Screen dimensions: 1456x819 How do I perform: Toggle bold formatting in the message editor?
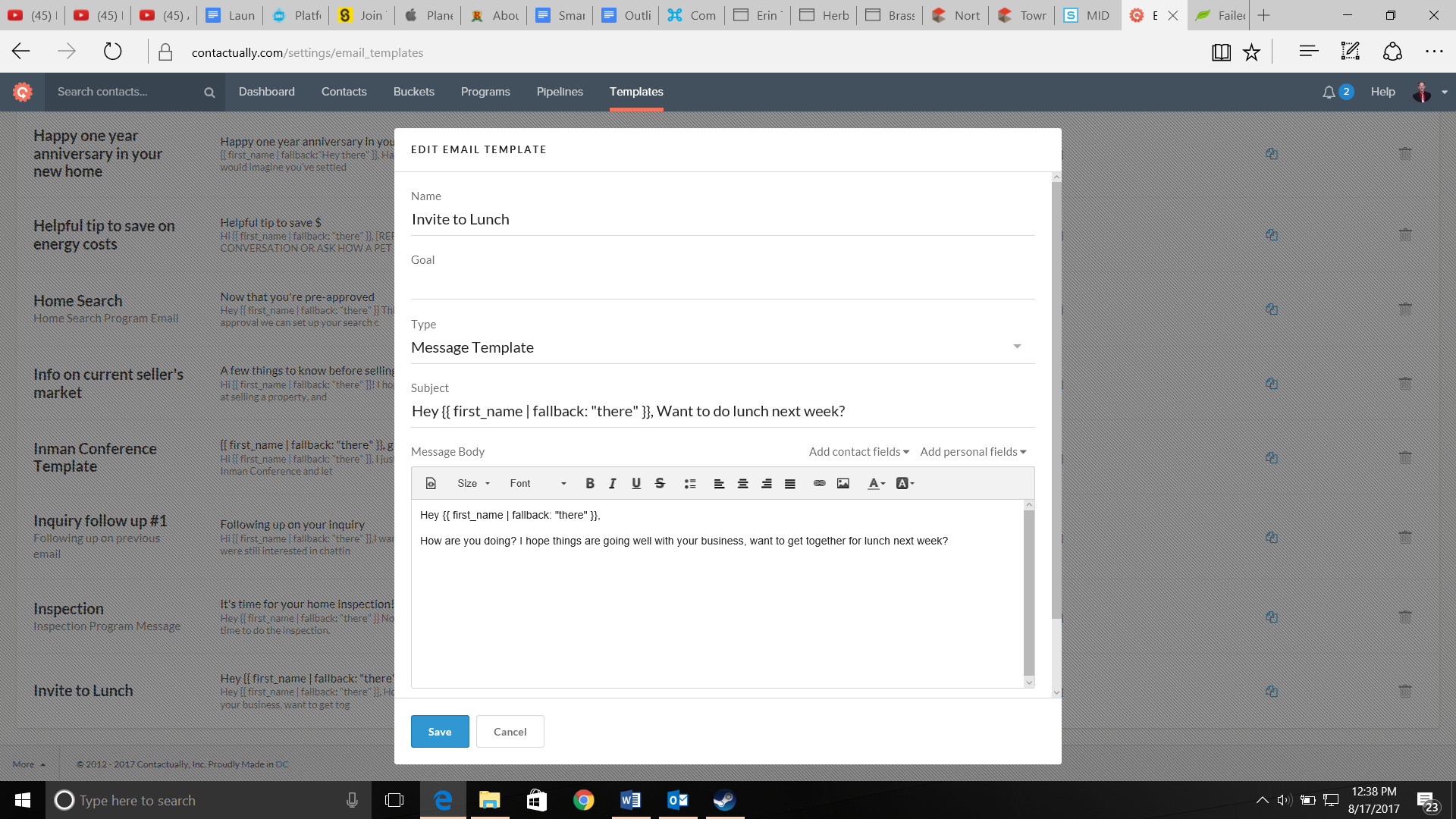[590, 483]
